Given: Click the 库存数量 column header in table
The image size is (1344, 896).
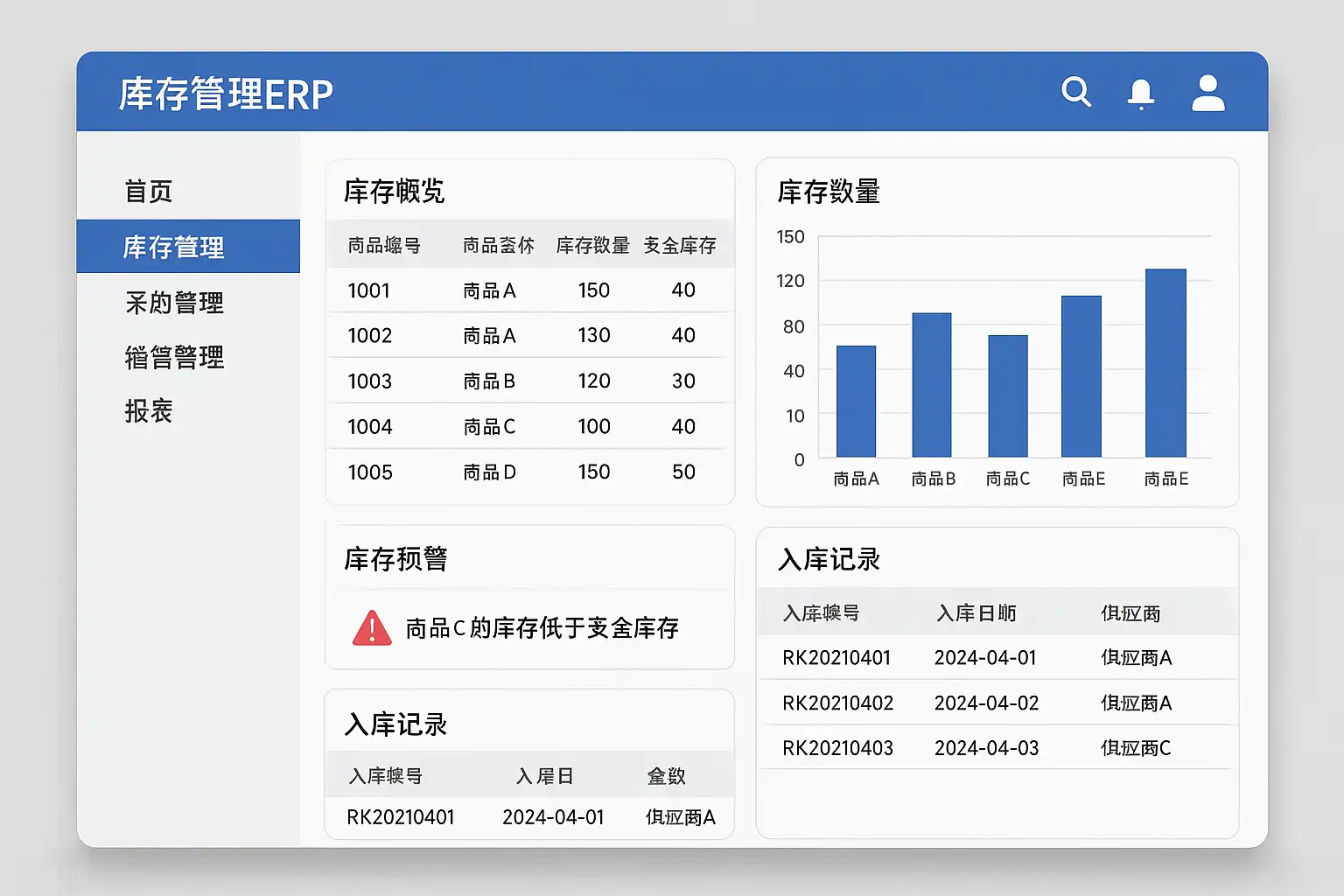Looking at the screenshot, I should click(x=592, y=246).
